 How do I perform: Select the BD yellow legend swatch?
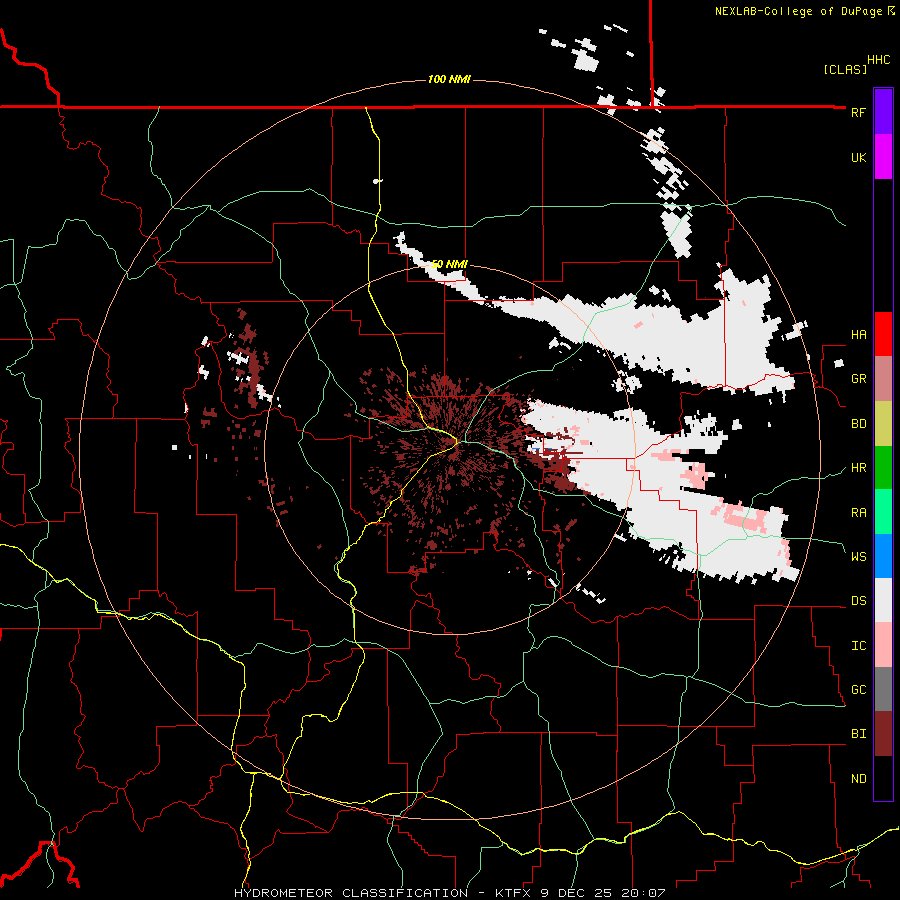pyautogui.click(x=883, y=424)
